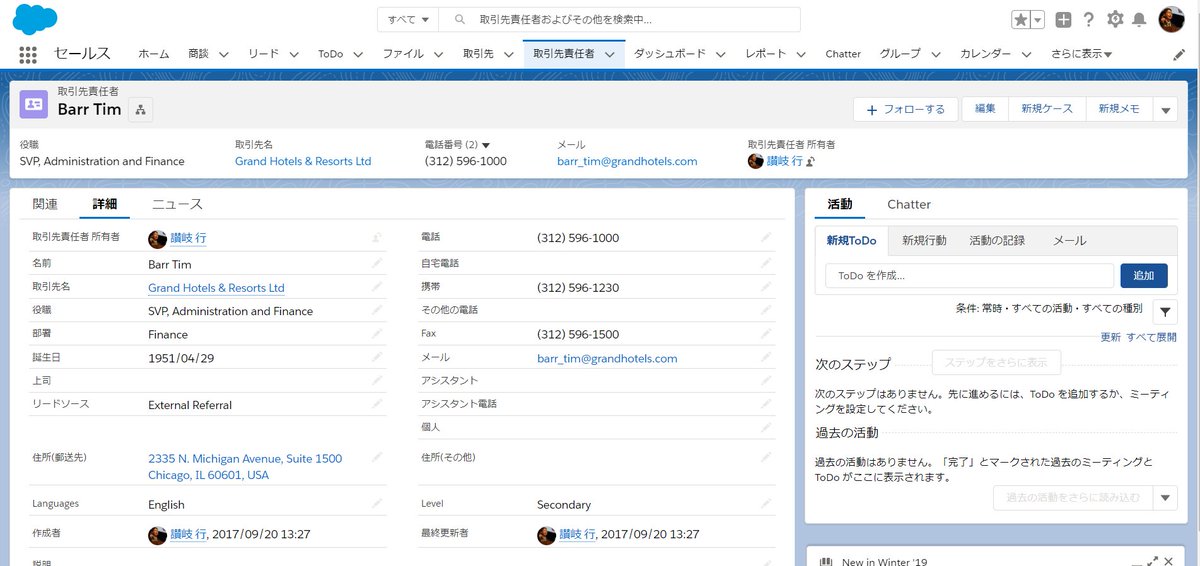This screenshot has width=1200, height=566.
Task: Edit the Fax field pencil icon
Action: point(766,334)
